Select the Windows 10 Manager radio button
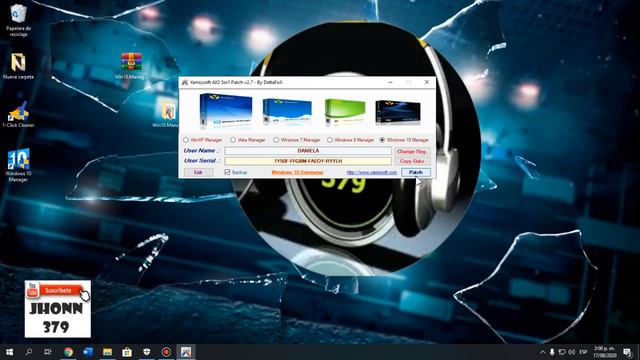 click(x=382, y=140)
